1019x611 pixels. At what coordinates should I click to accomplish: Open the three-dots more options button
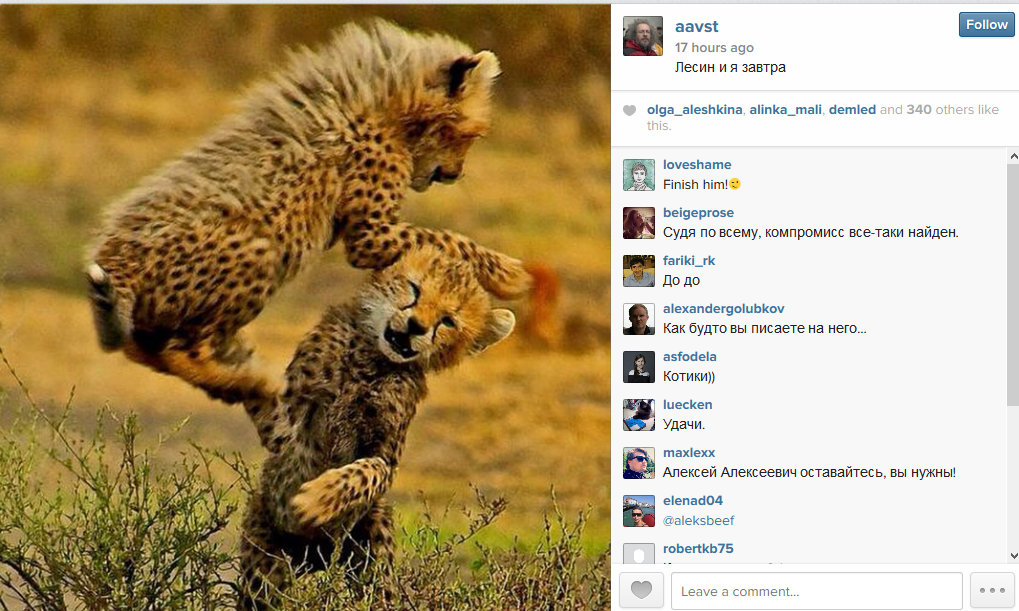992,590
